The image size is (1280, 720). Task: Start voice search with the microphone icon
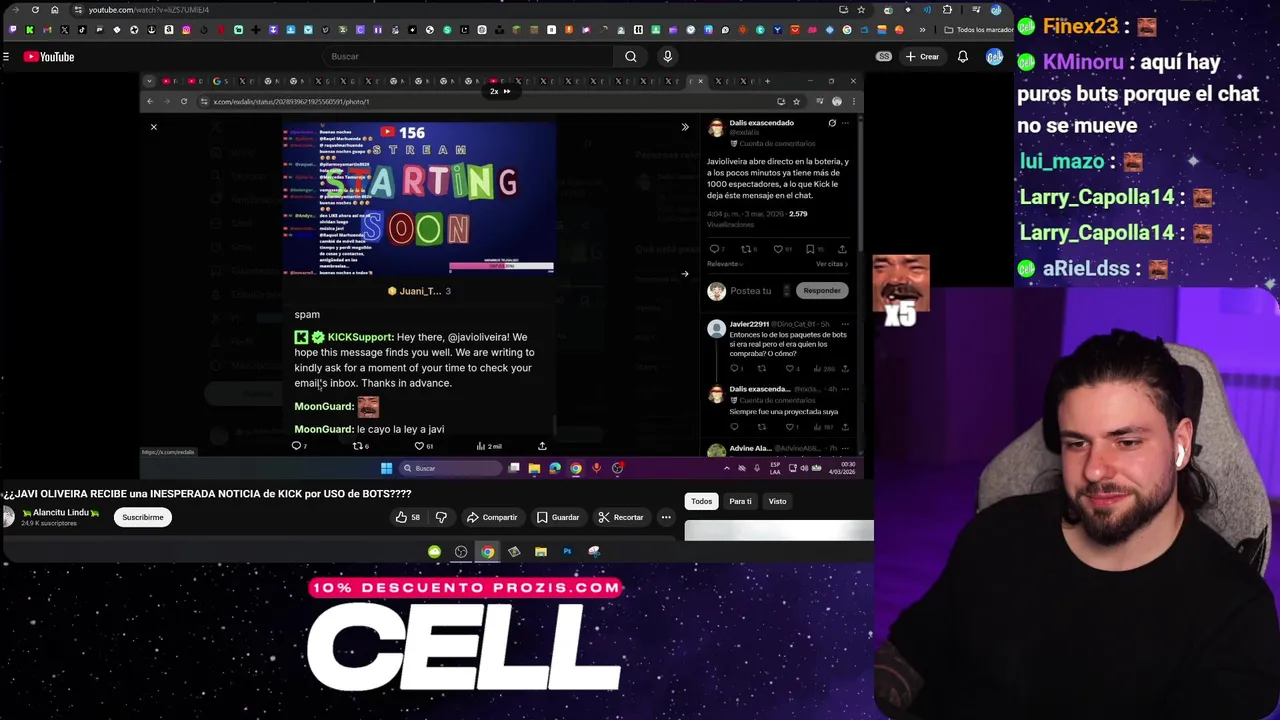(668, 57)
